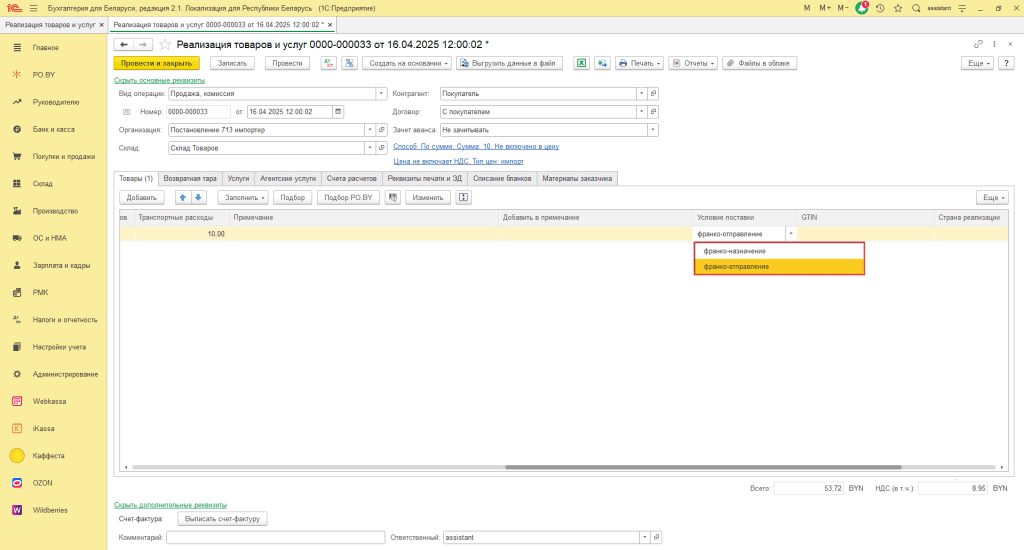Expand Вид операции dropdown
The height and width of the screenshot is (550, 1024).
click(381, 93)
